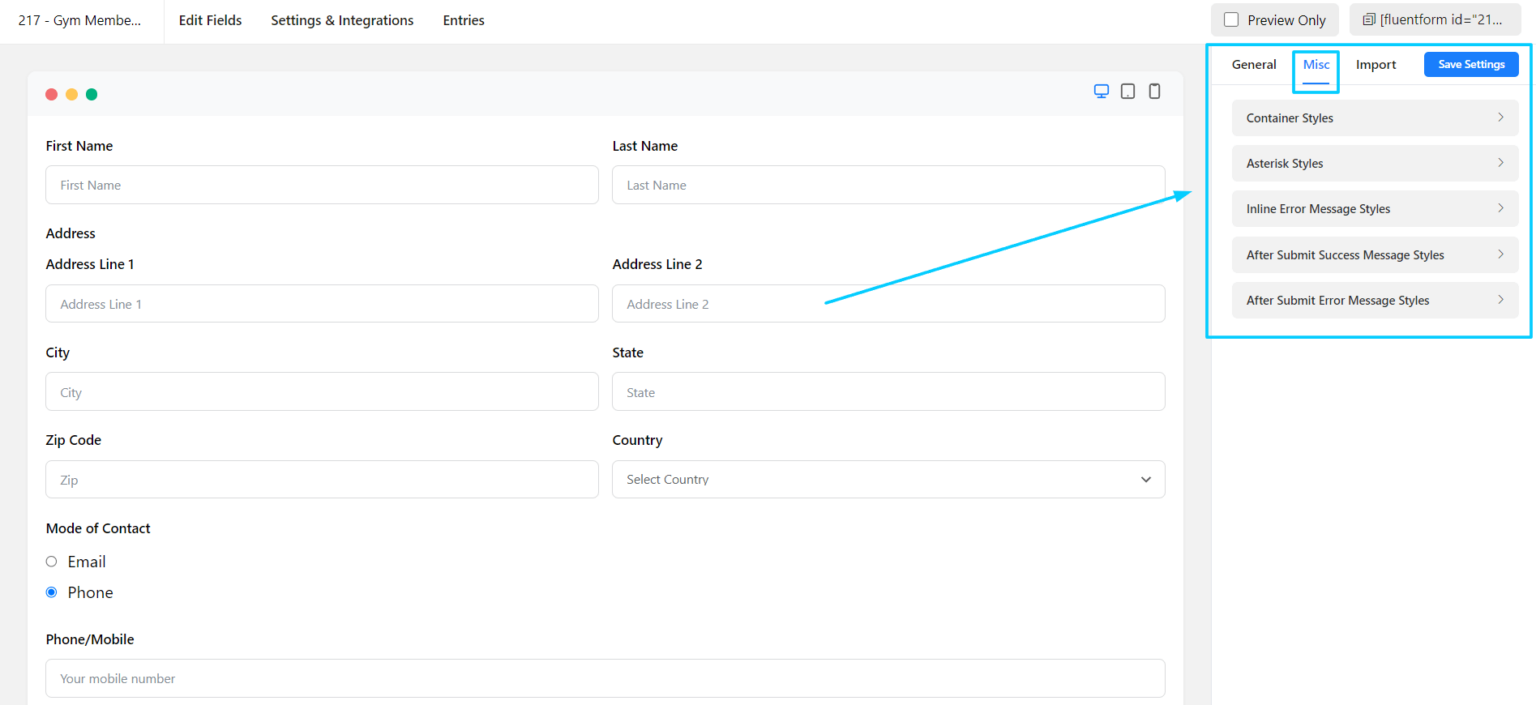Select the Email radio button

pyautogui.click(x=52, y=562)
